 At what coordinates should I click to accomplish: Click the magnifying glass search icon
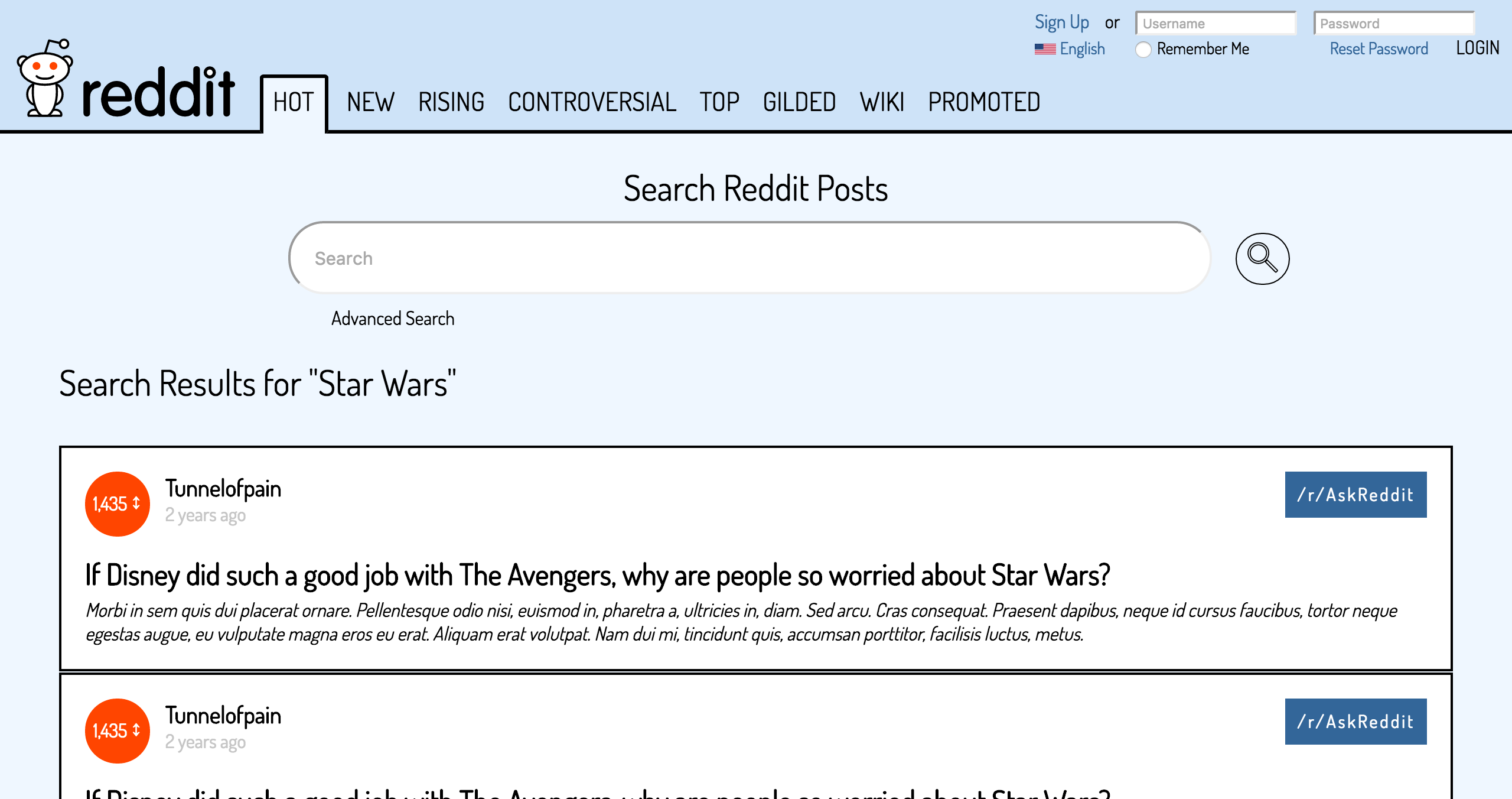[x=1262, y=259]
